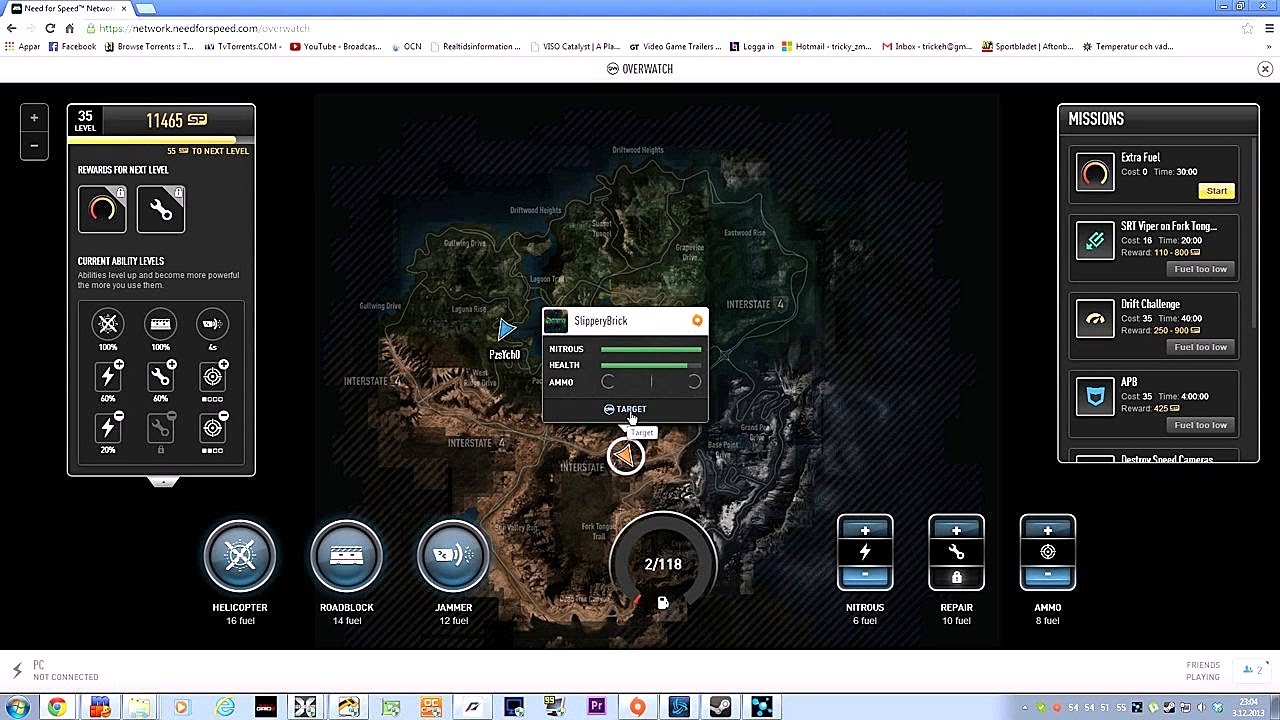Add ammo with the Ammo plus button
1280x720 pixels.
click(1048, 531)
